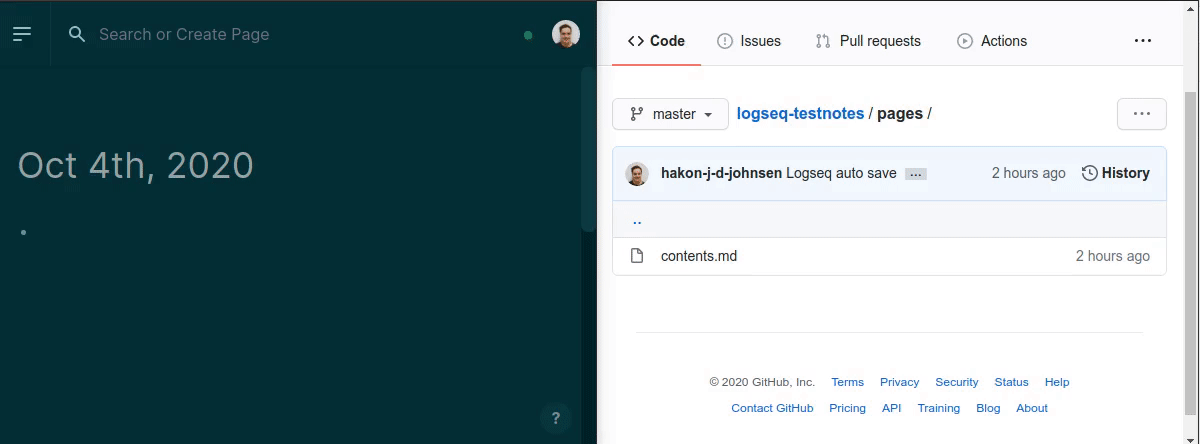The width and height of the screenshot is (1200, 444).
Task: Open the Pull requests tab
Action: [x=868, y=41]
